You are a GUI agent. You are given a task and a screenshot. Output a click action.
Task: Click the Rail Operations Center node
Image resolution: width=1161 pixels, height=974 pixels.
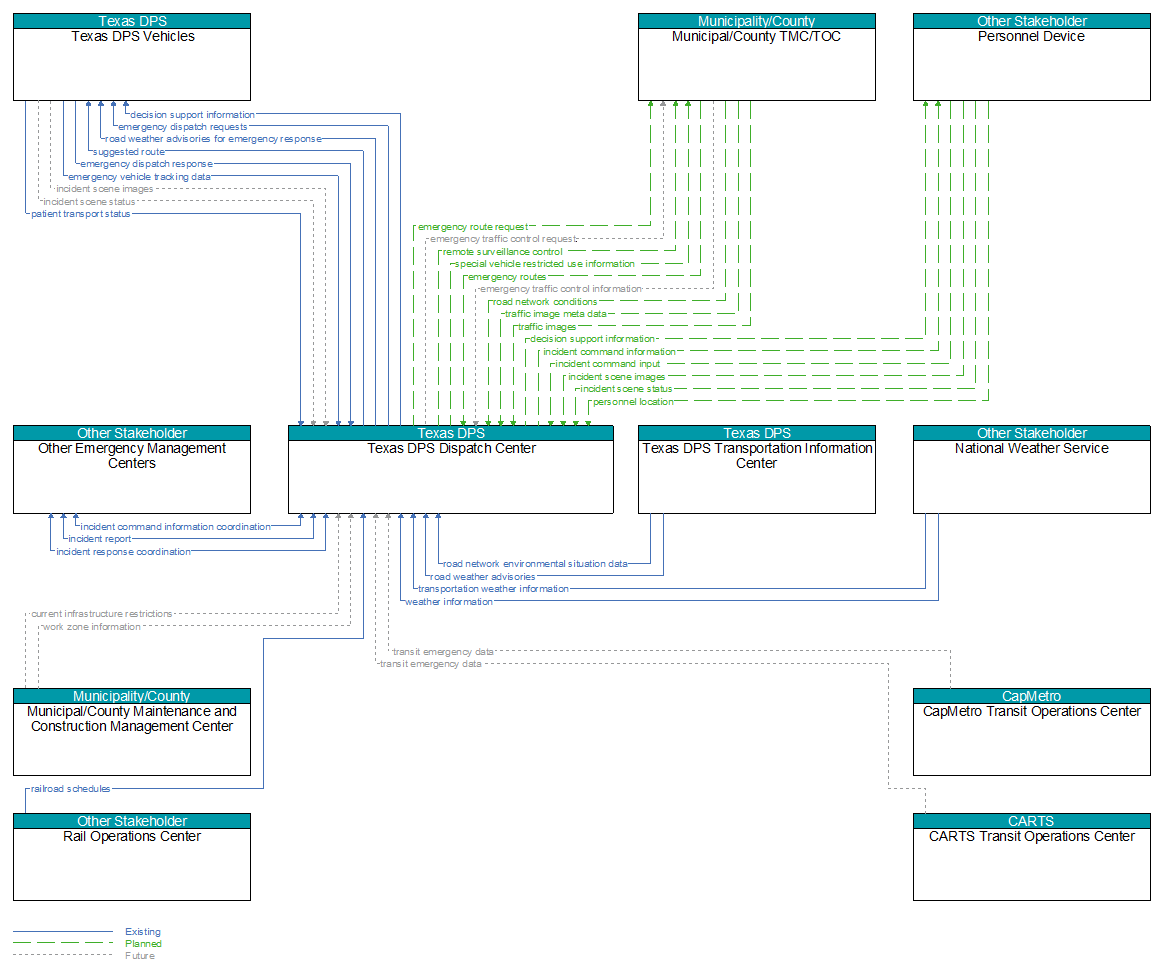[x=132, y=857]
